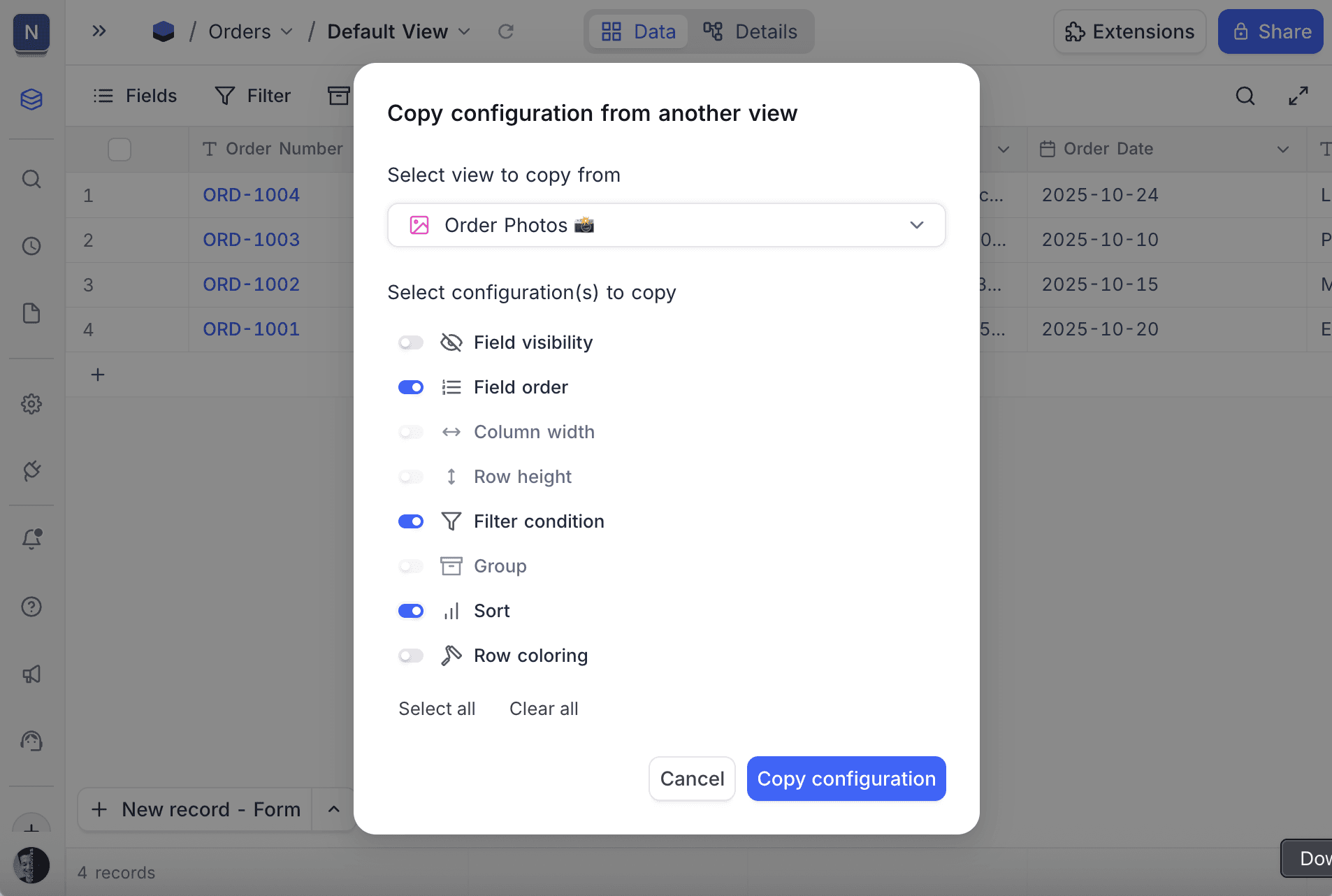Click the announcements megaphone icon
The image size is (1332, 896).
31,674
